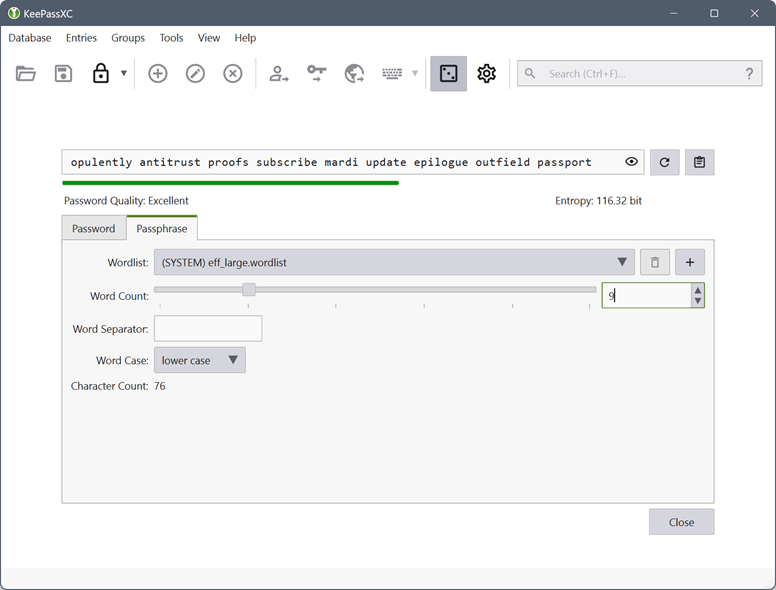This screenshot has height=590, width=776.
Task: Regenerate the passphrase with refresh icon
Action: [664, 162]
